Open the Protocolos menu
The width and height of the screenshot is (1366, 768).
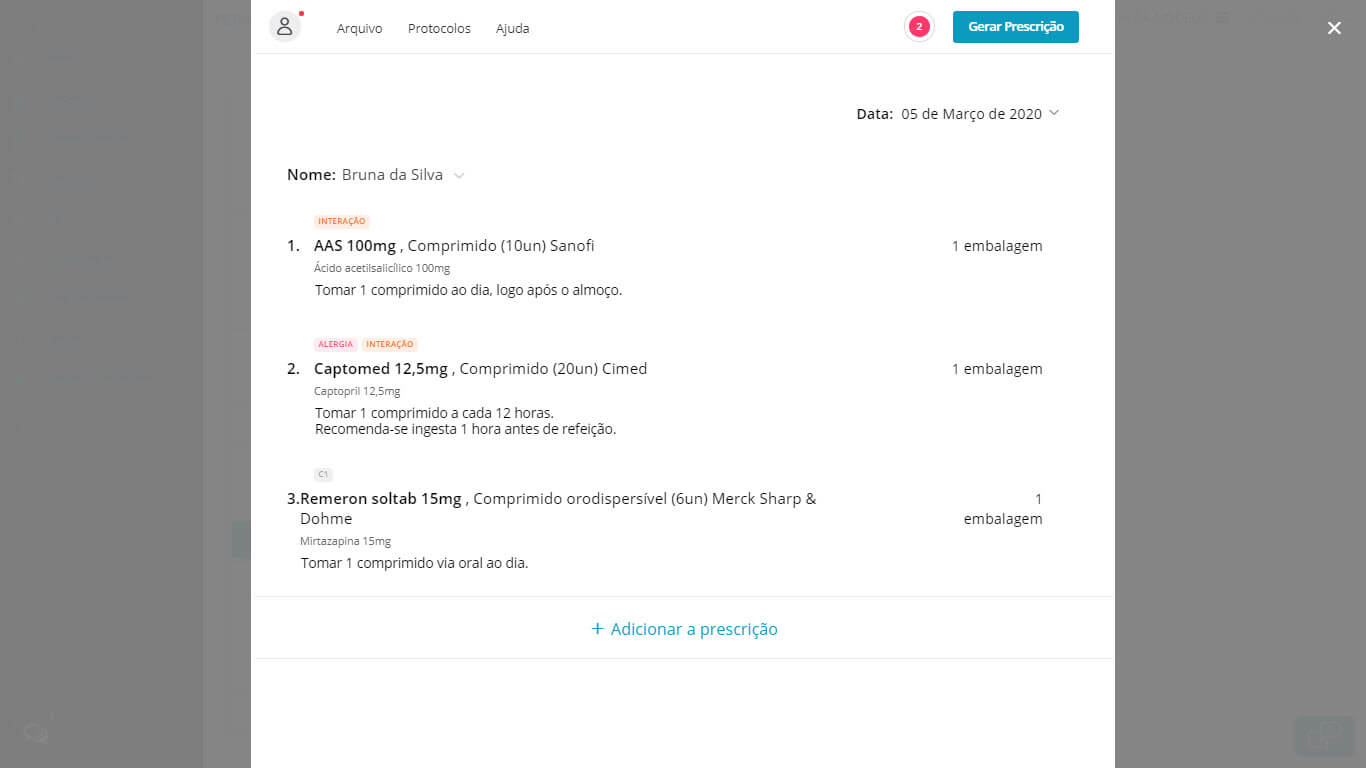[439, 29]
